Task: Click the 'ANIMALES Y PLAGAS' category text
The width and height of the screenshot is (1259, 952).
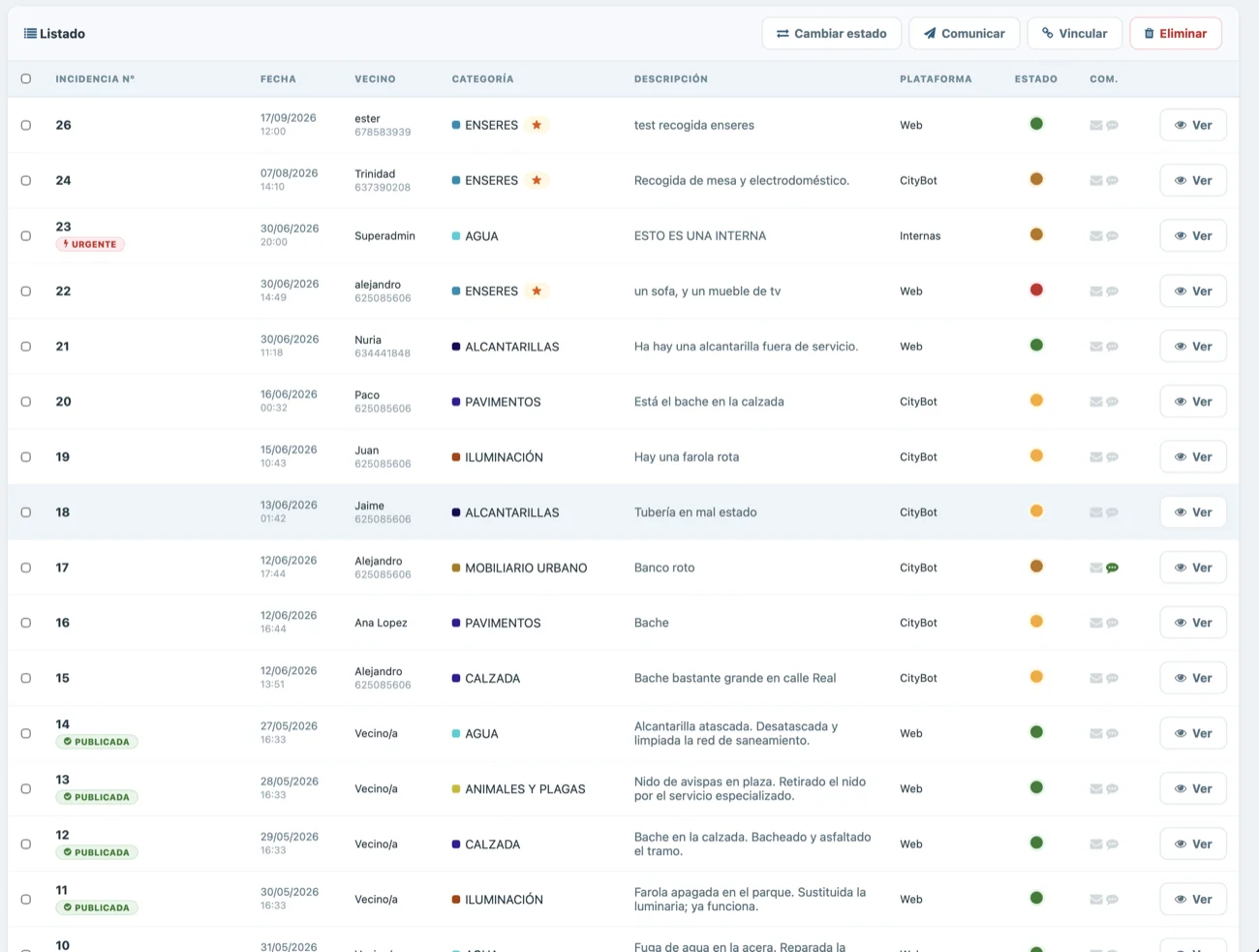Action: (525, 789)
